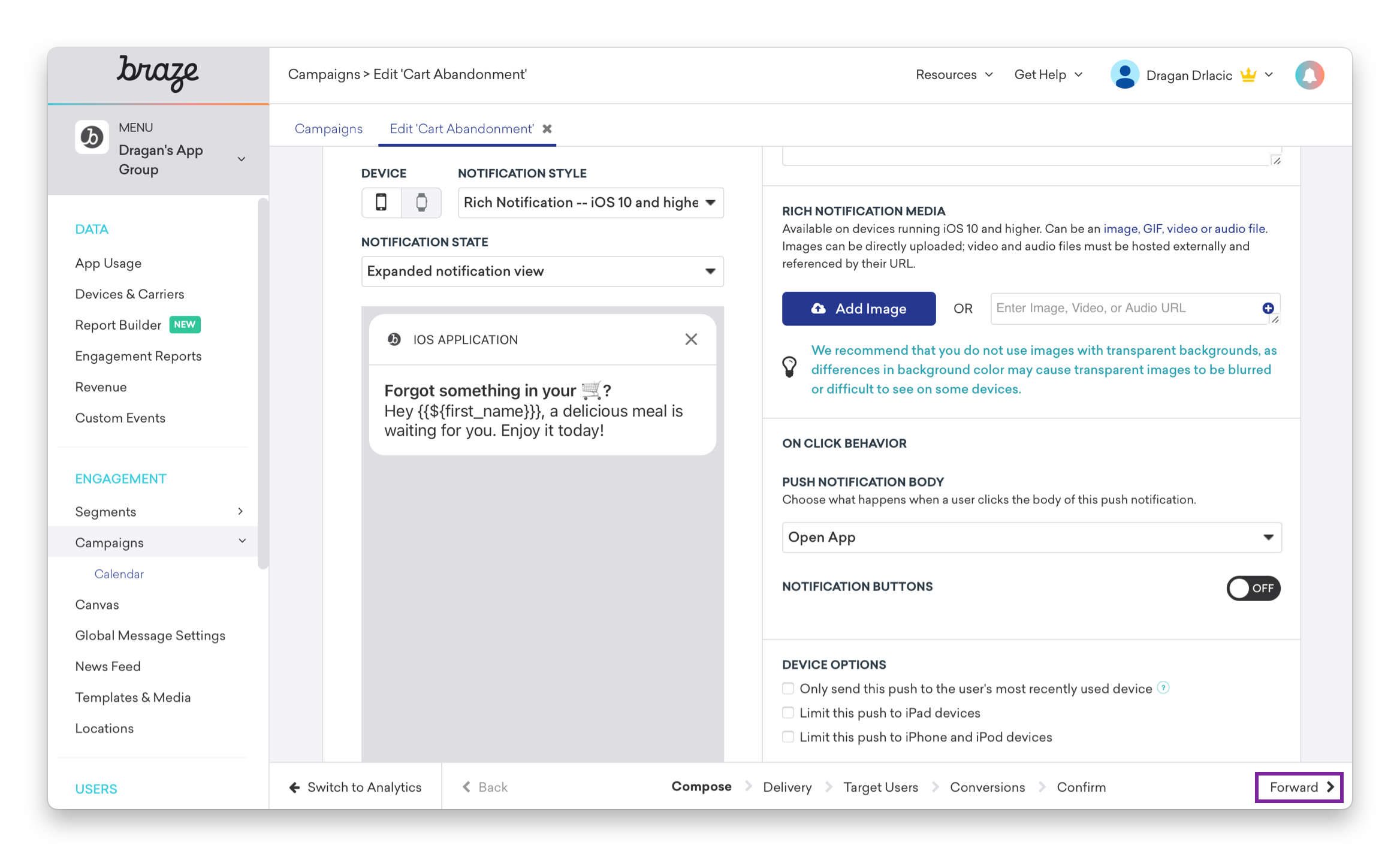Go to the Conversions step
The height and width of the screenshot is (857, 1400).
tap(987, 787)
